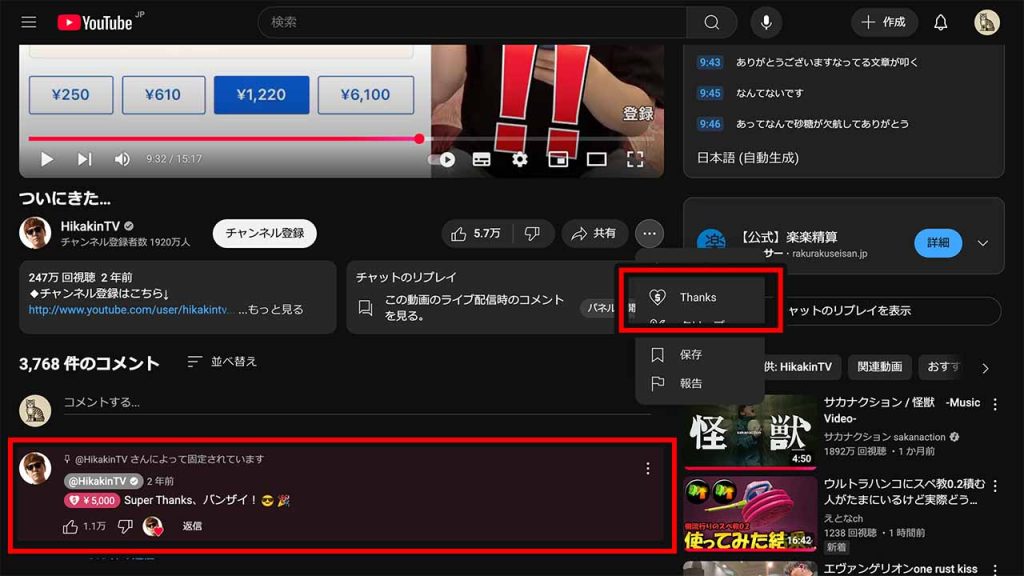This screenshot has width=1024, height=576.
Task: Jump to transcript timestamp 9:45
Action: pos(709,93)
